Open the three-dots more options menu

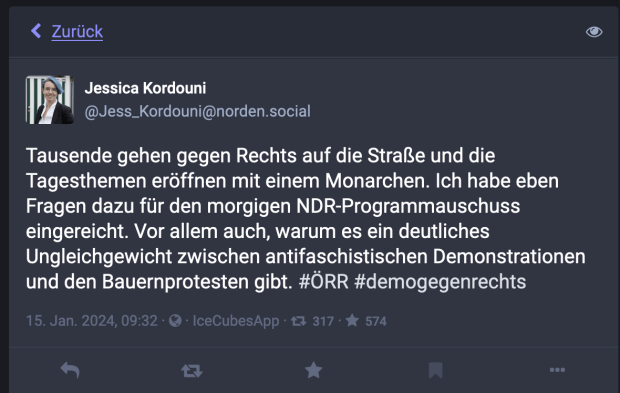click(557, 370)
